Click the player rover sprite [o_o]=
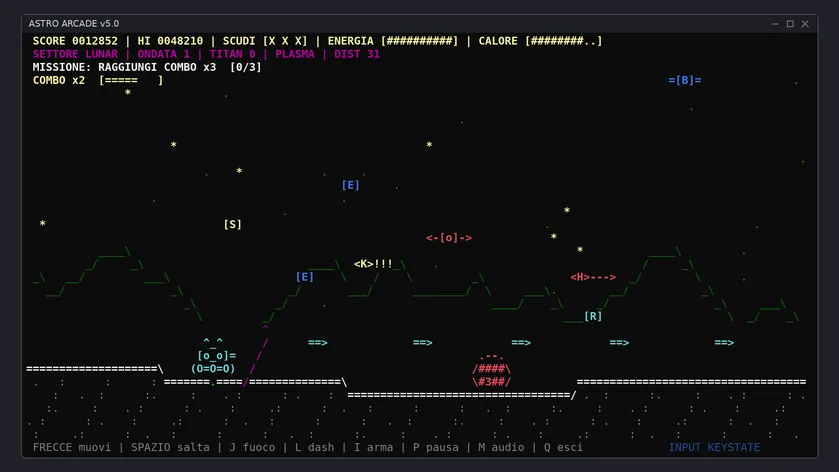The width and height of the screenshot is (839, 472). pyautogui.click(x=213, y=355)
